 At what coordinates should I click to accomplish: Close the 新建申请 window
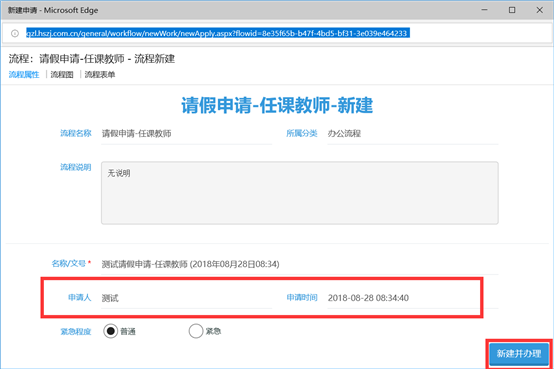(x=540, y=10)
